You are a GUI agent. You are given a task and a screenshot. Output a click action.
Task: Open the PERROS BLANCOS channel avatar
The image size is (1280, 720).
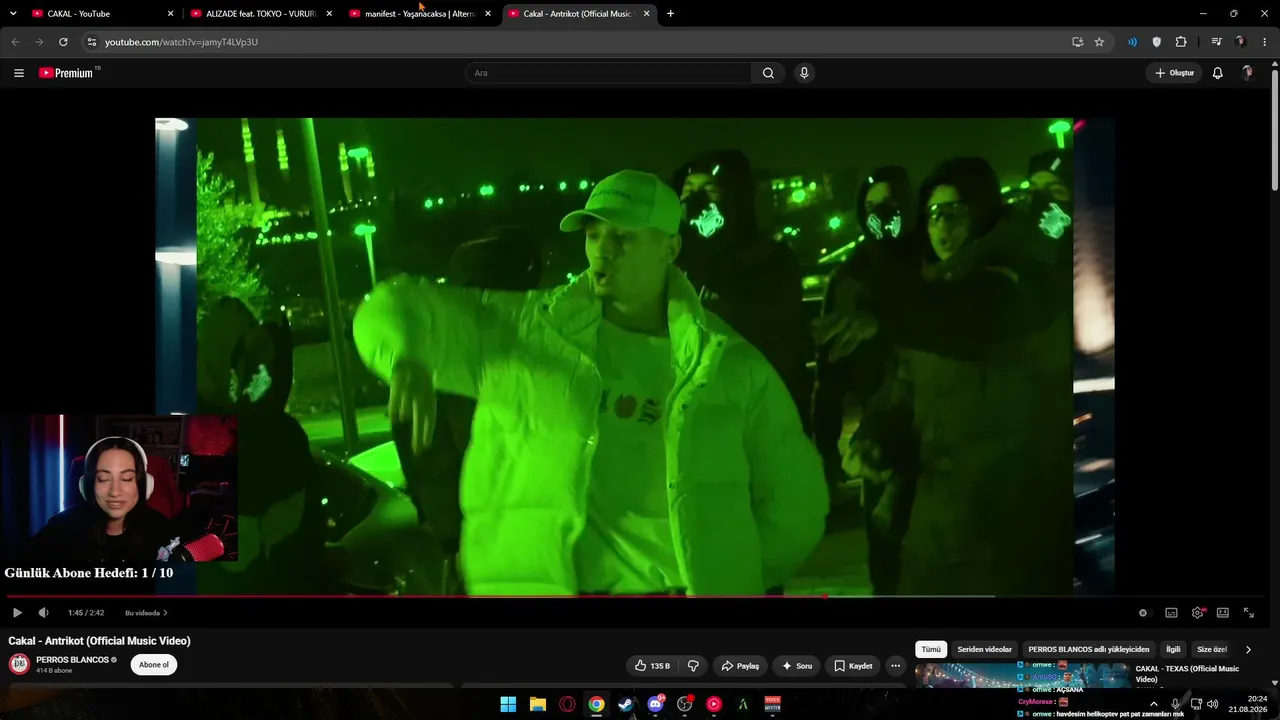pos(19,664)
